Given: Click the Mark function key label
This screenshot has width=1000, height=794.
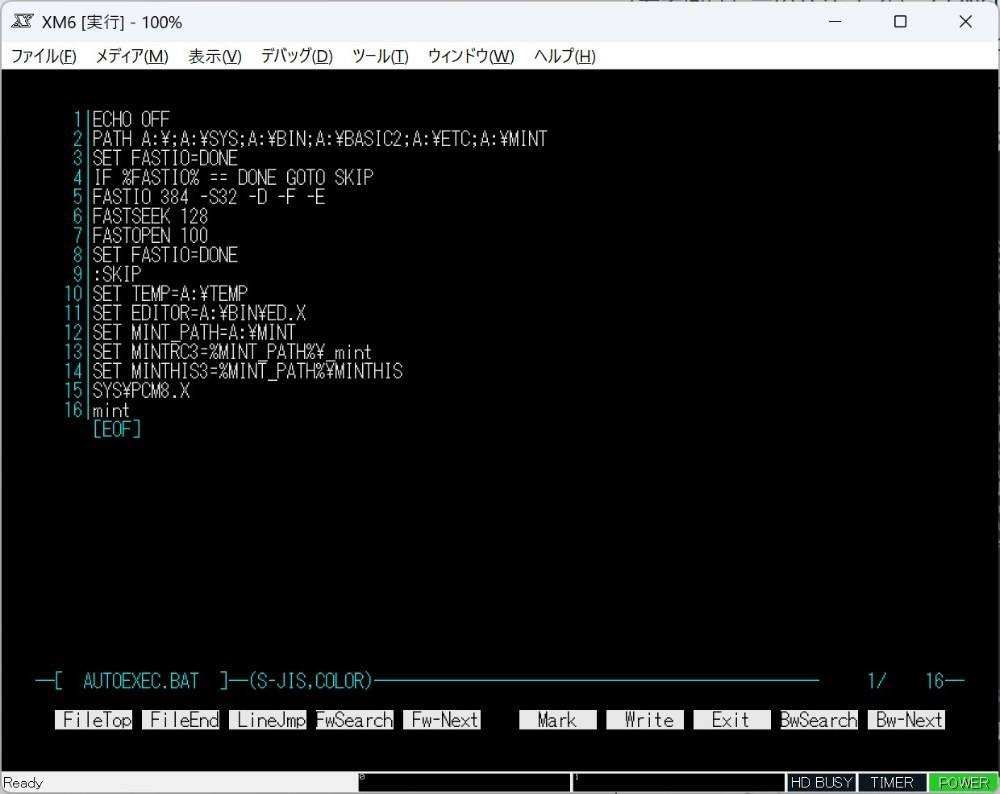Looking at the screenshot, I should [558, 720].
